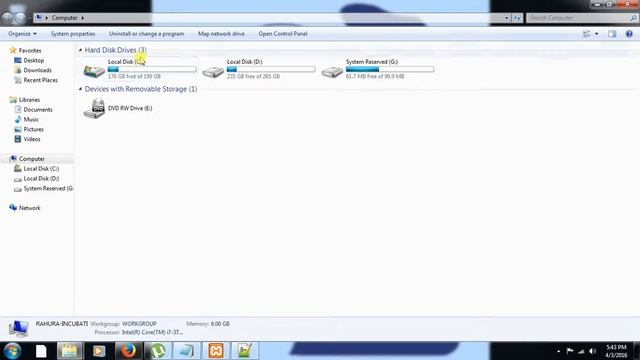This screenshot has height=360, width=640.
Task: Click the Forward navigation arrow
Action: coord(19,18)
